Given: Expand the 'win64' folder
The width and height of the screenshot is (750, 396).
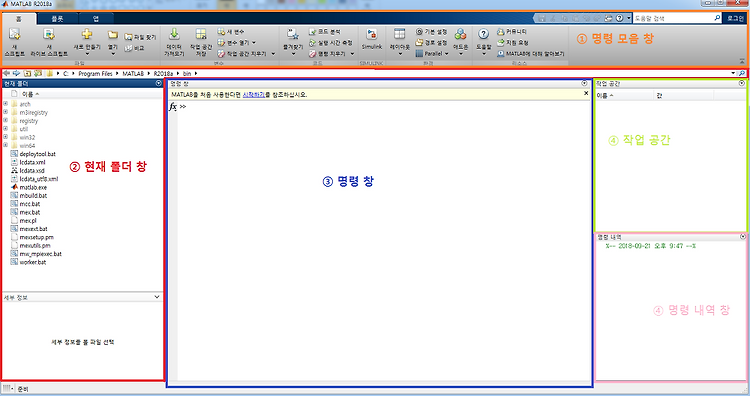Looking at the screenshot, I should [x=5, y=145].
